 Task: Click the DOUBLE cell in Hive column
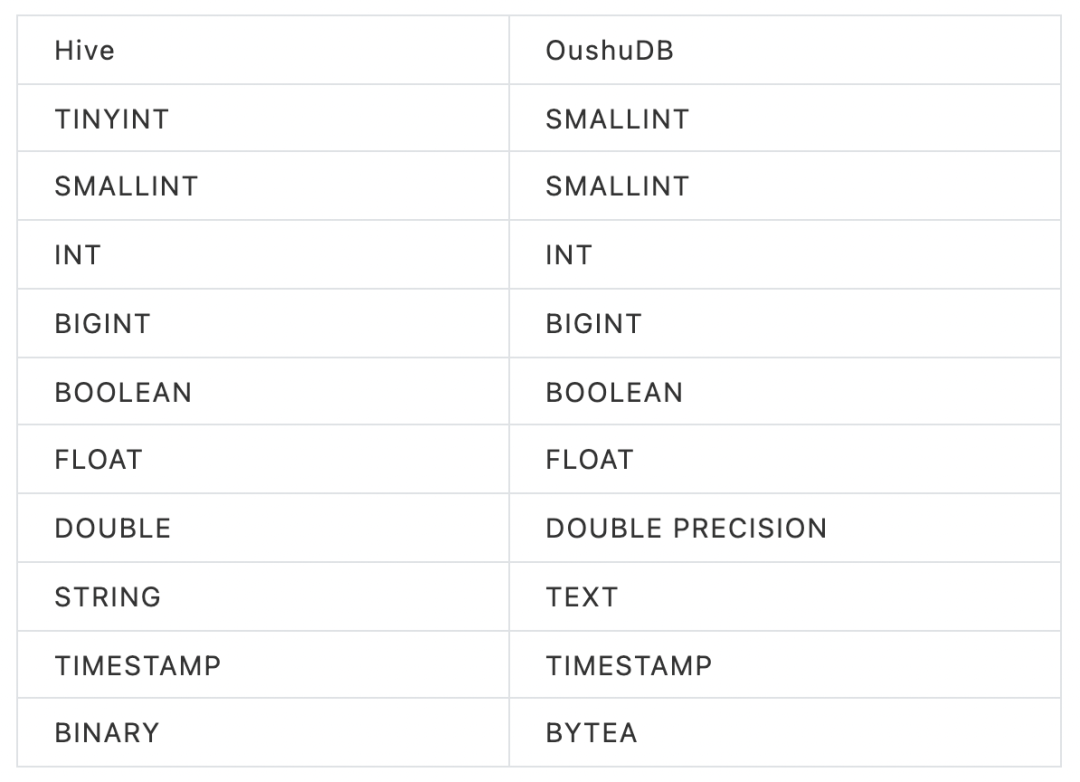point(113,528)
